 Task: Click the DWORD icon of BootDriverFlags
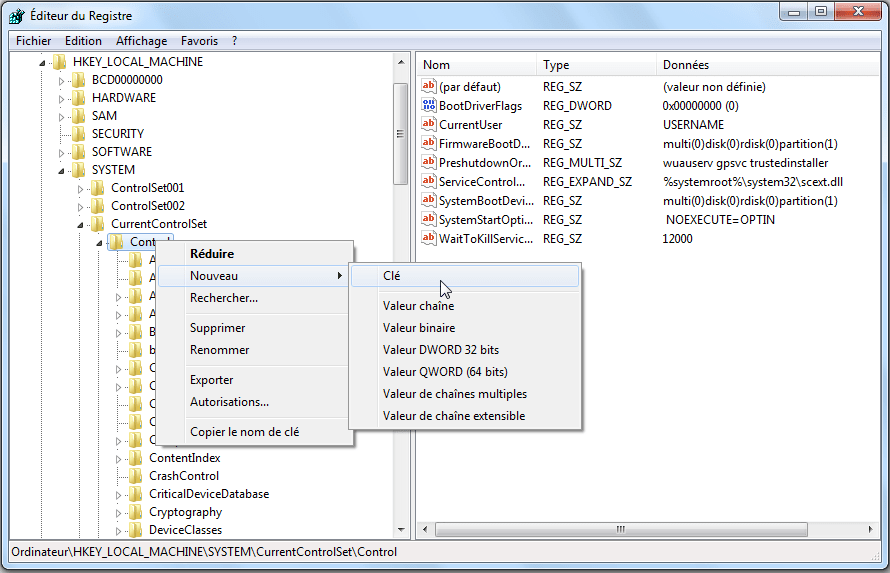coord(429,106)
